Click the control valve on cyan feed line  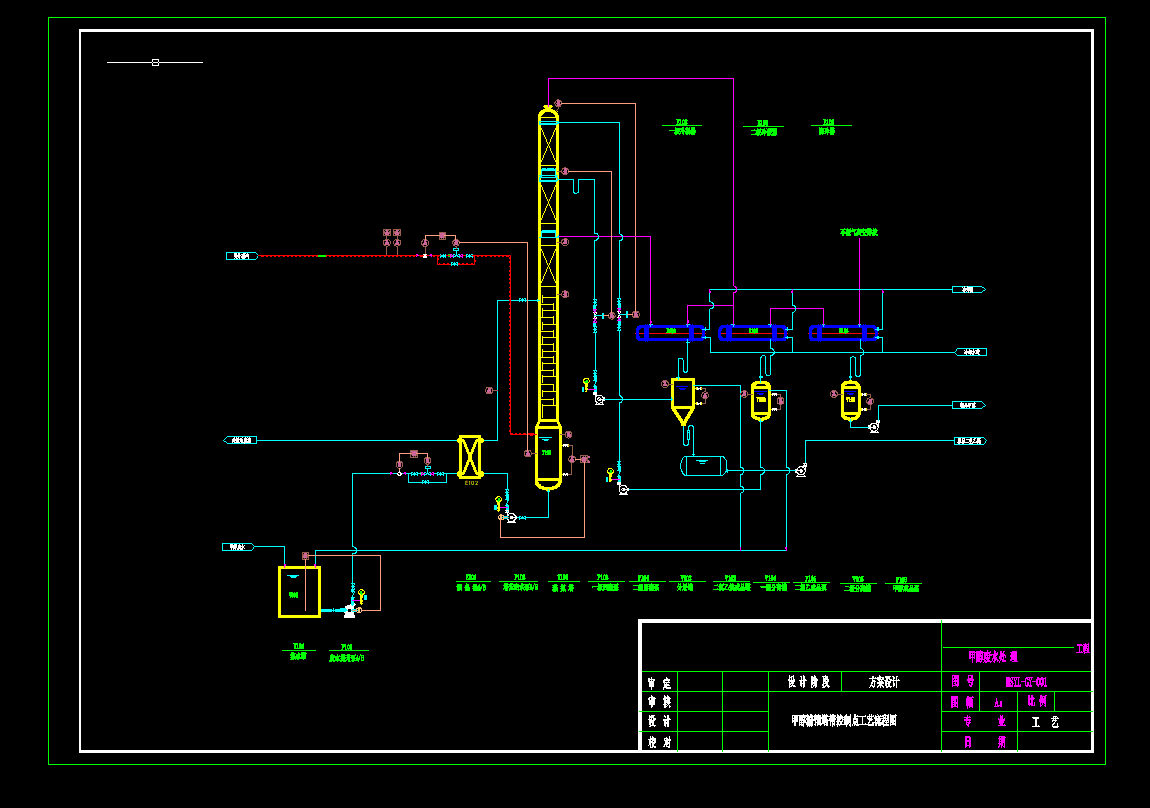coord(428,472)
